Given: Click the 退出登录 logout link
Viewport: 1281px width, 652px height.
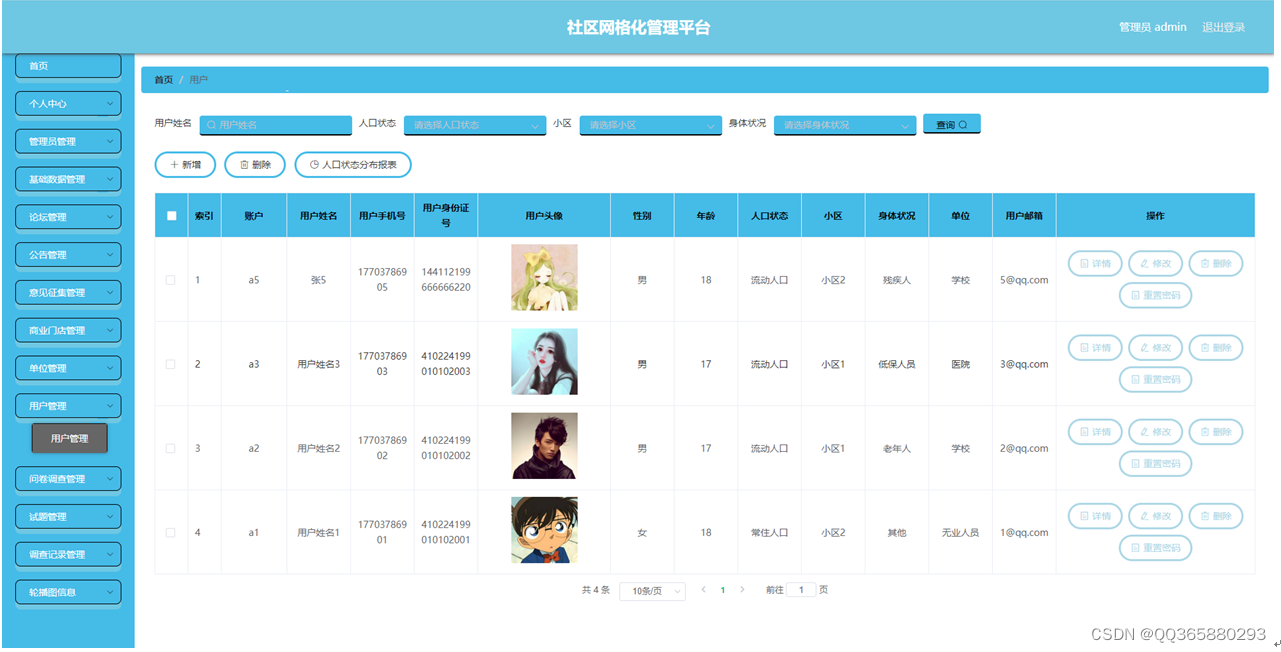Looking at the screenshot, I should pyautogui.click(x=1224, y=27).
